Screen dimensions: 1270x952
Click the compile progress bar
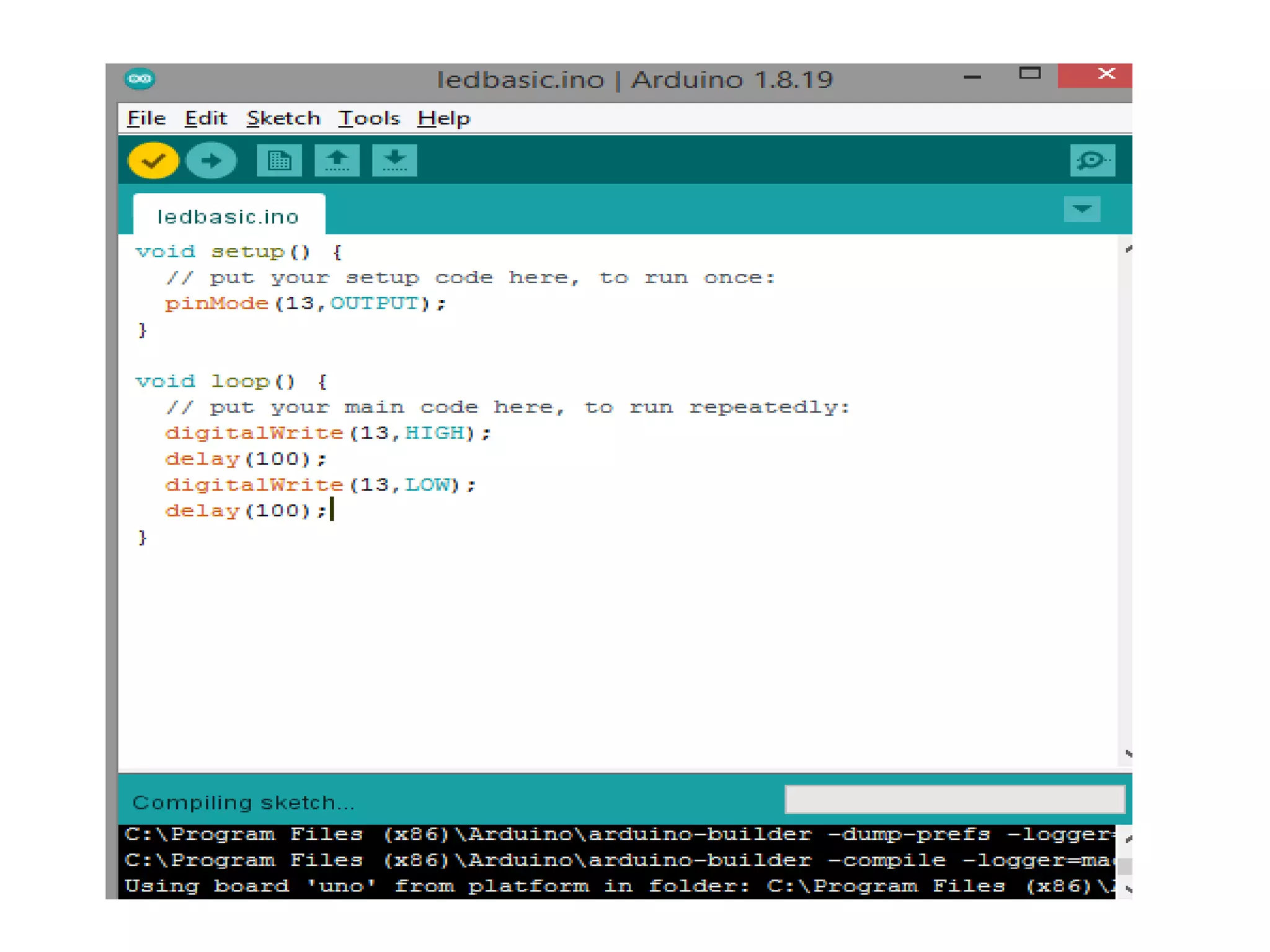(954, 800)
